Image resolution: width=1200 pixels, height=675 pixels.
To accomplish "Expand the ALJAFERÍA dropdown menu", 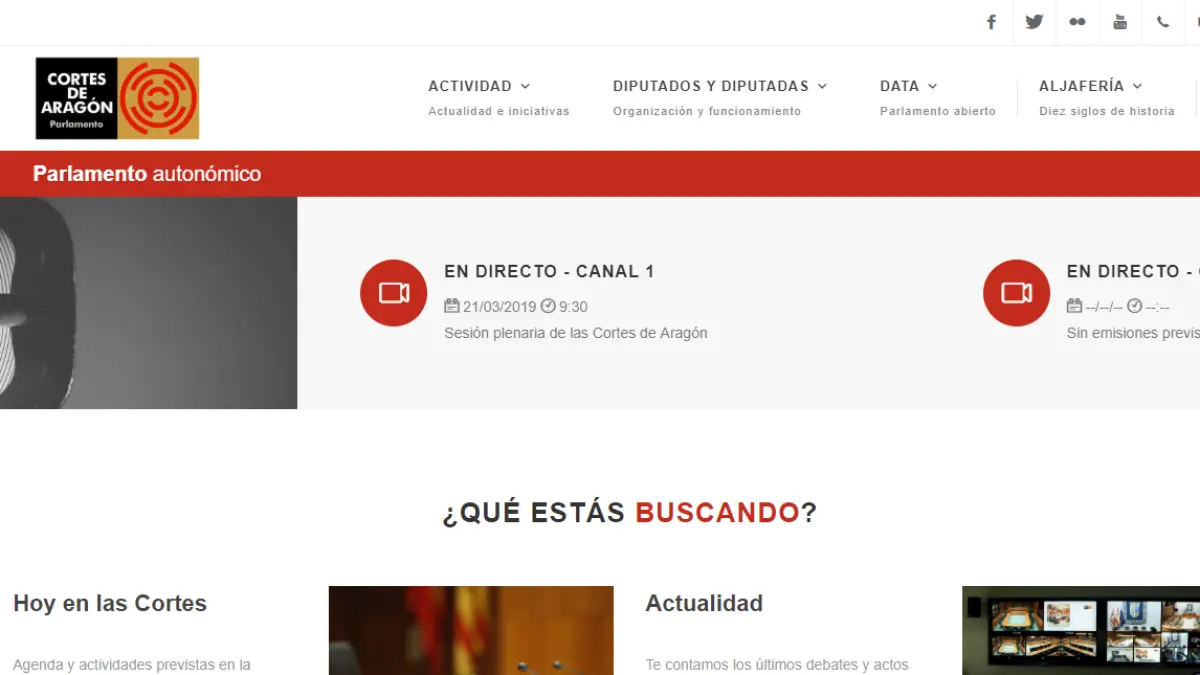I will 1090,86.
